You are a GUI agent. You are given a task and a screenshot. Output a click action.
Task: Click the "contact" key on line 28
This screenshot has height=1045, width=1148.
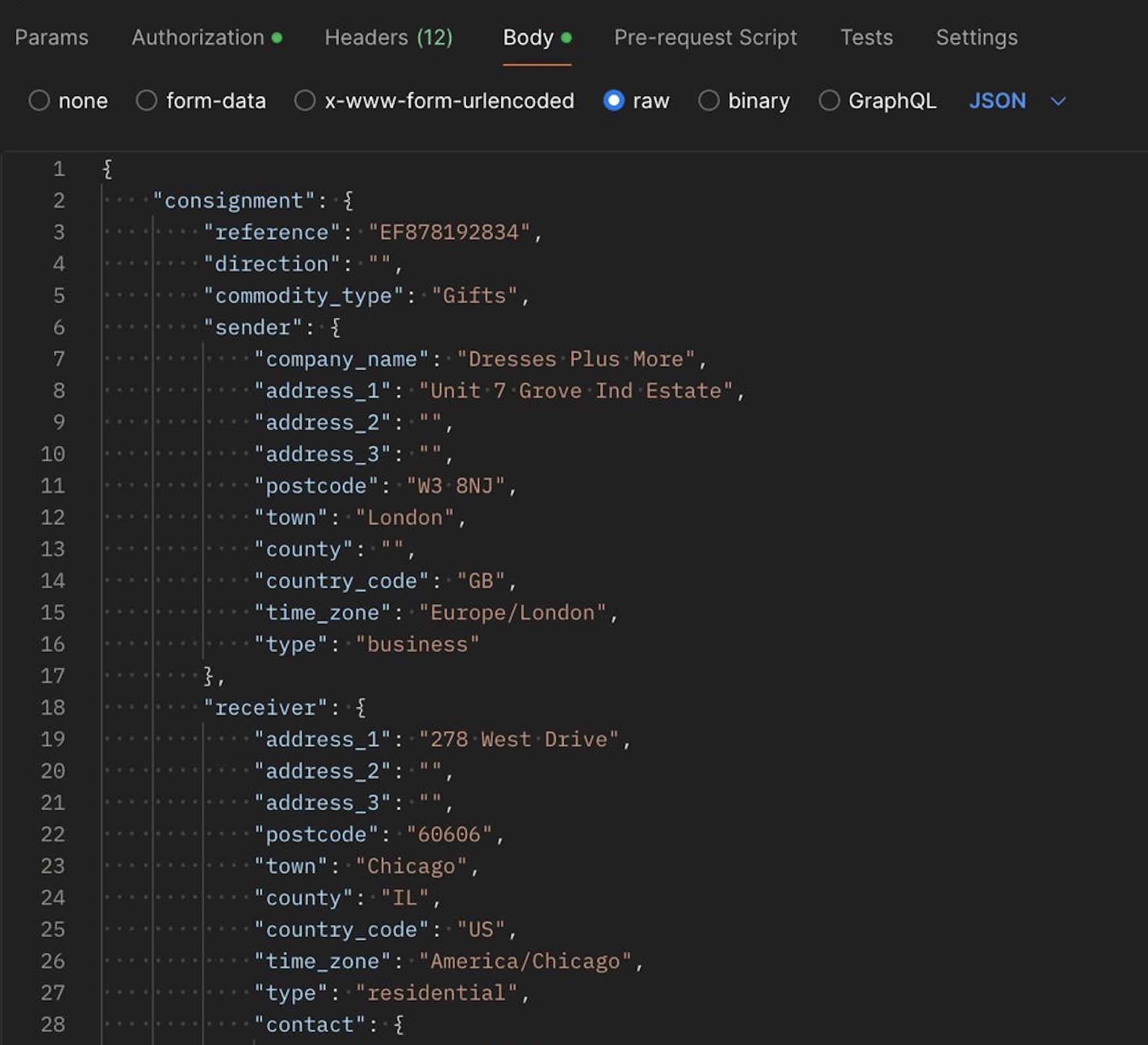point(309,1024)
